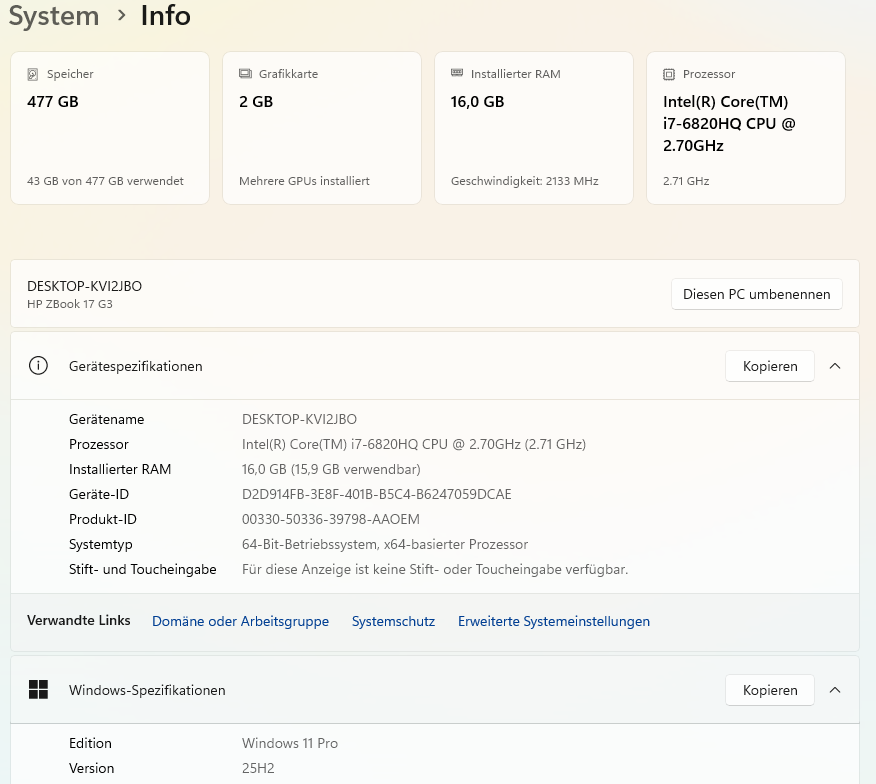Click the text Mehrere GPUs installiert

[304, 181]
